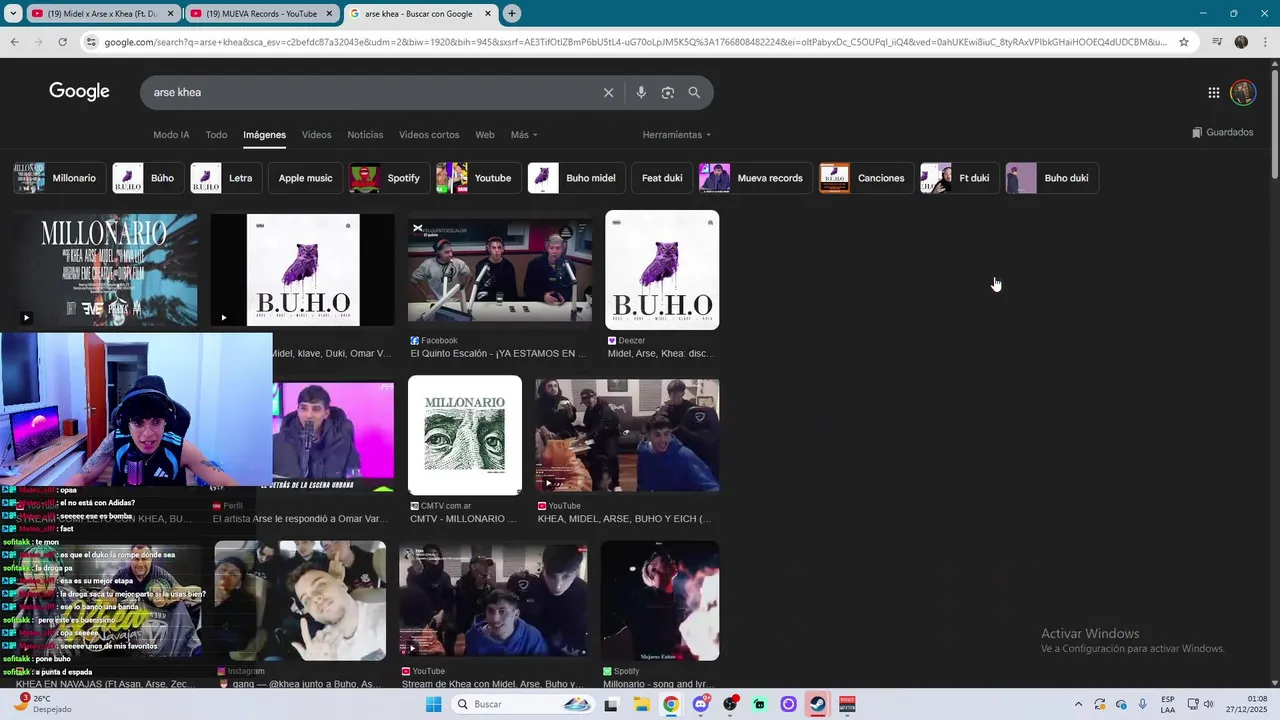Submit search with magnifier icon
This screenshot has width=1280, height=720.
tap(694, 92)
